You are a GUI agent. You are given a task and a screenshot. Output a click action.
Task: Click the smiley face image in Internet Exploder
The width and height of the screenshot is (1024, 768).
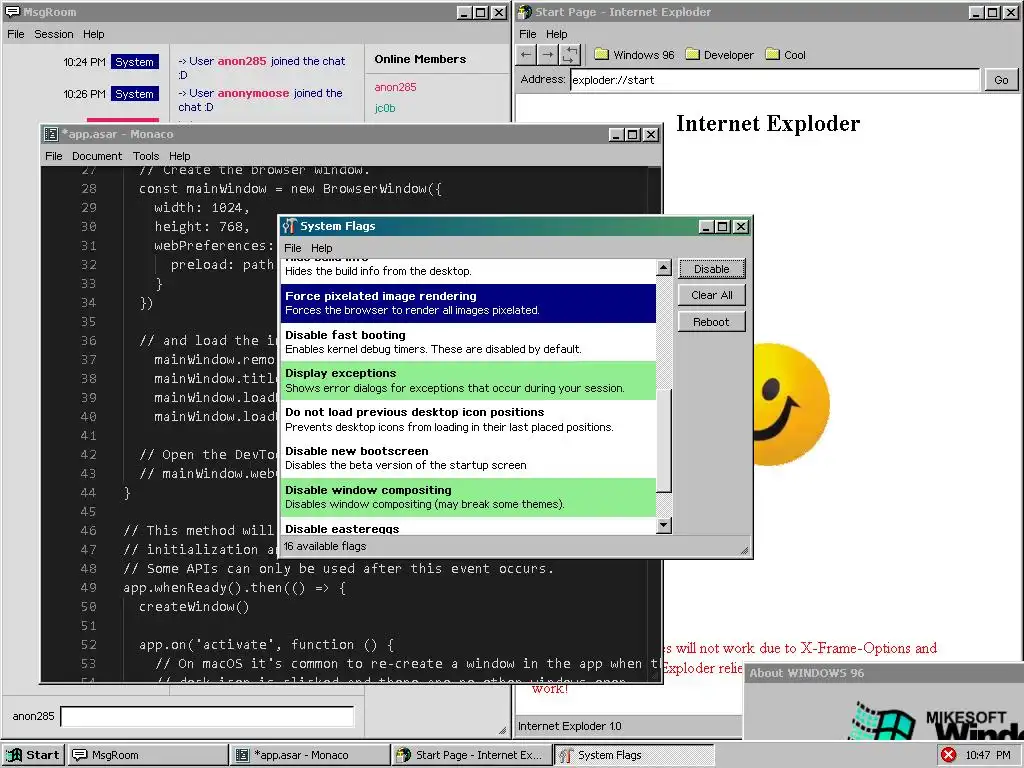[791, 404]
